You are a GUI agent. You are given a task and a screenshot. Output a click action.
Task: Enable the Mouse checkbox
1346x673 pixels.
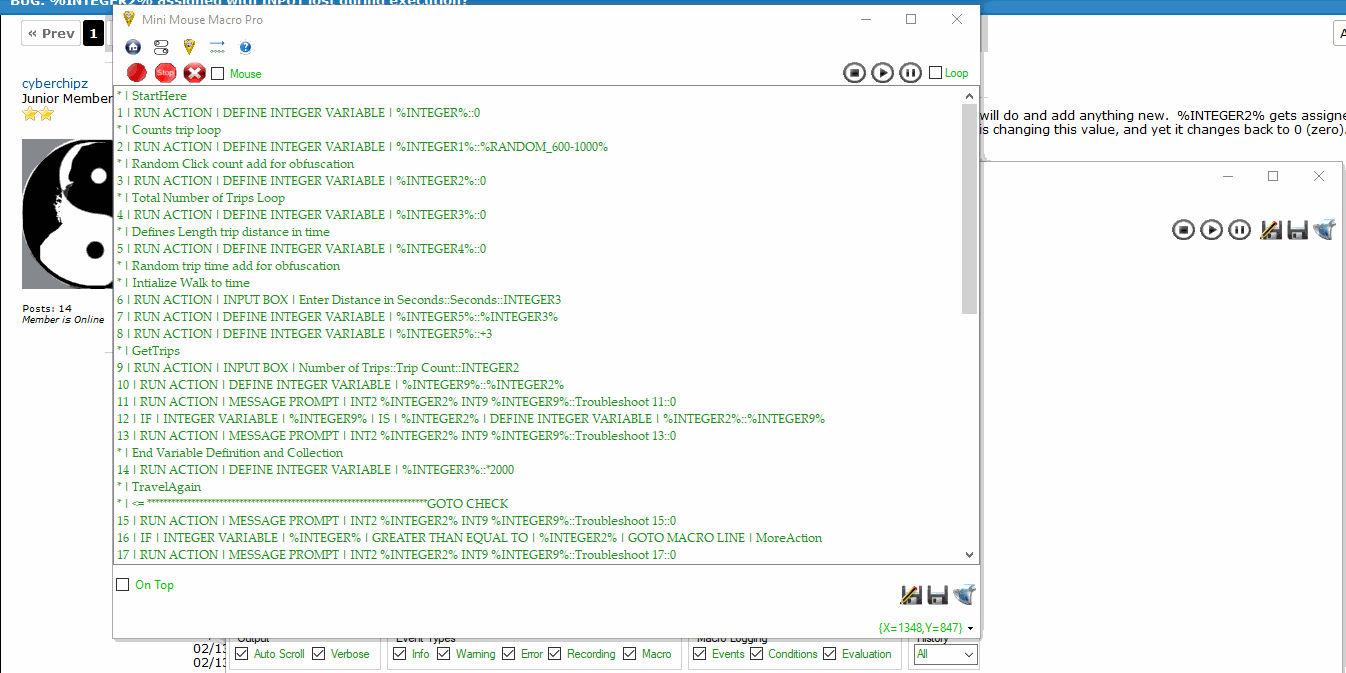[x=218, y=73]
